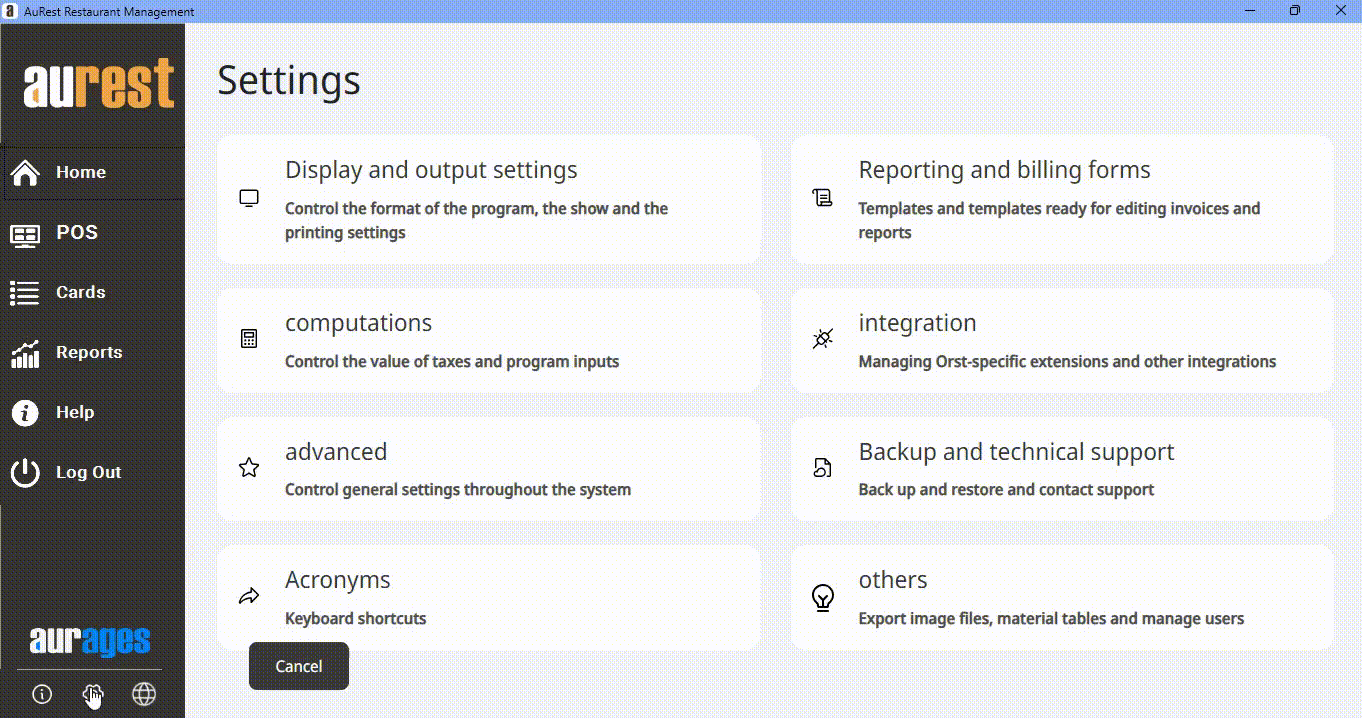Image resolution: width=1362 pixels, height=718 pixels.
Task: Click the computations calculator icon
Action: click(x=249, y=339)
